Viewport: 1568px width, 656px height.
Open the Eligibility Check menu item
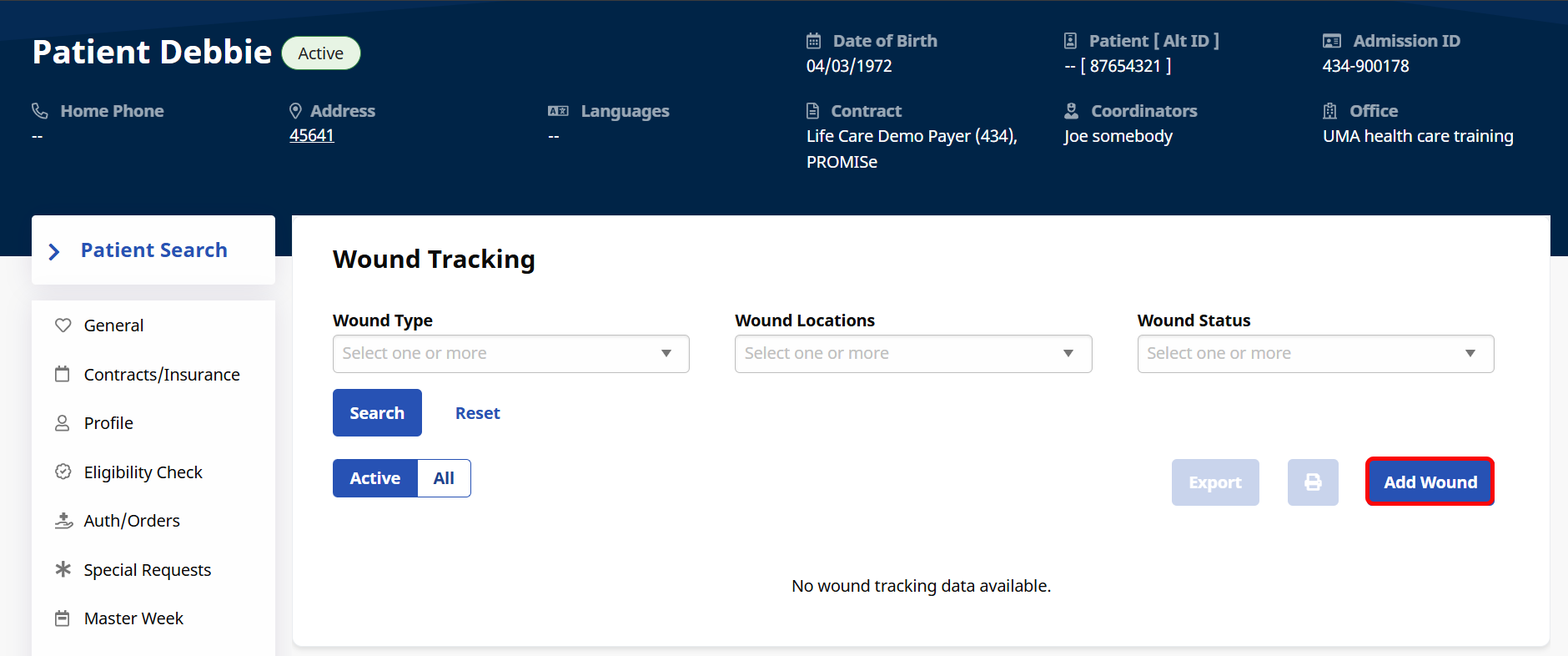tap(143, 472)
